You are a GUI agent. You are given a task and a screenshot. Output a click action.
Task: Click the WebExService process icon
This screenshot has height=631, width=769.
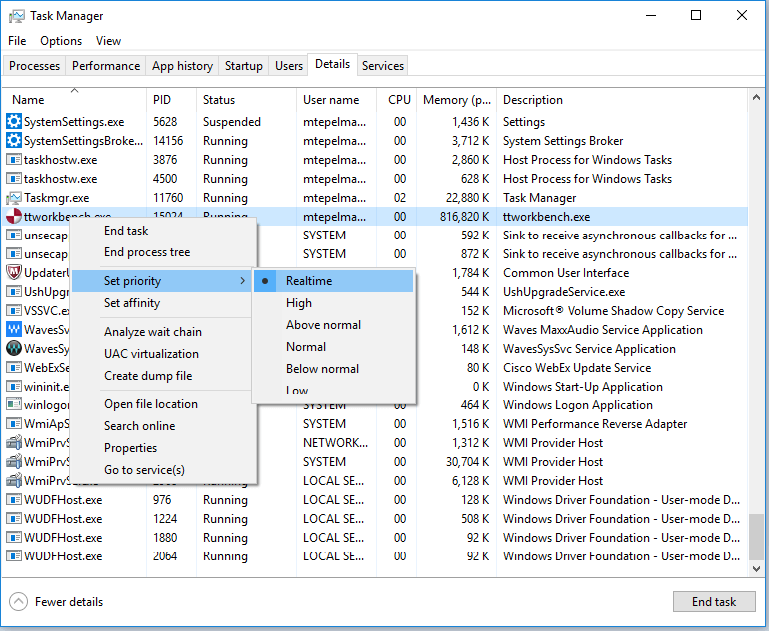(14, 368)
